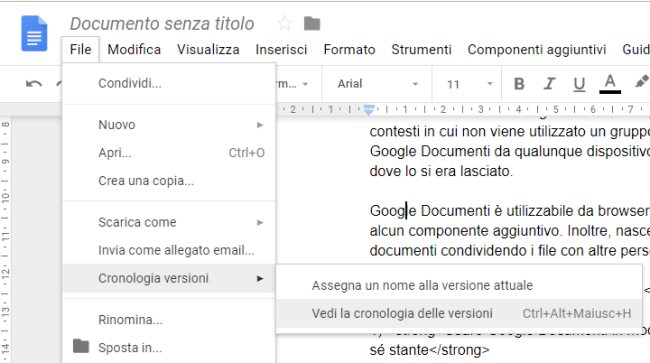Expand the Scarica come submenu arrow

pos(260,223)
